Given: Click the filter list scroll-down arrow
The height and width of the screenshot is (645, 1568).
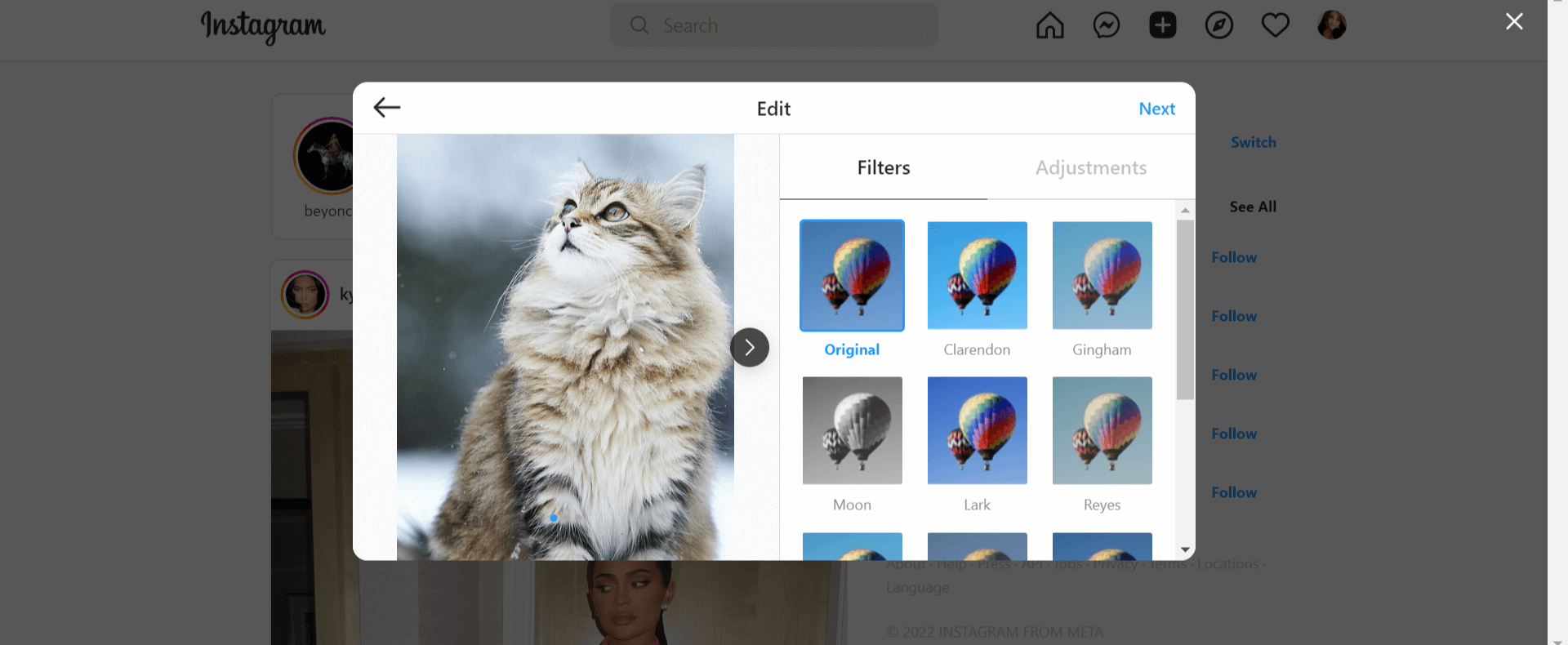Looking at the screenshot, I should tap(1185, 550).
